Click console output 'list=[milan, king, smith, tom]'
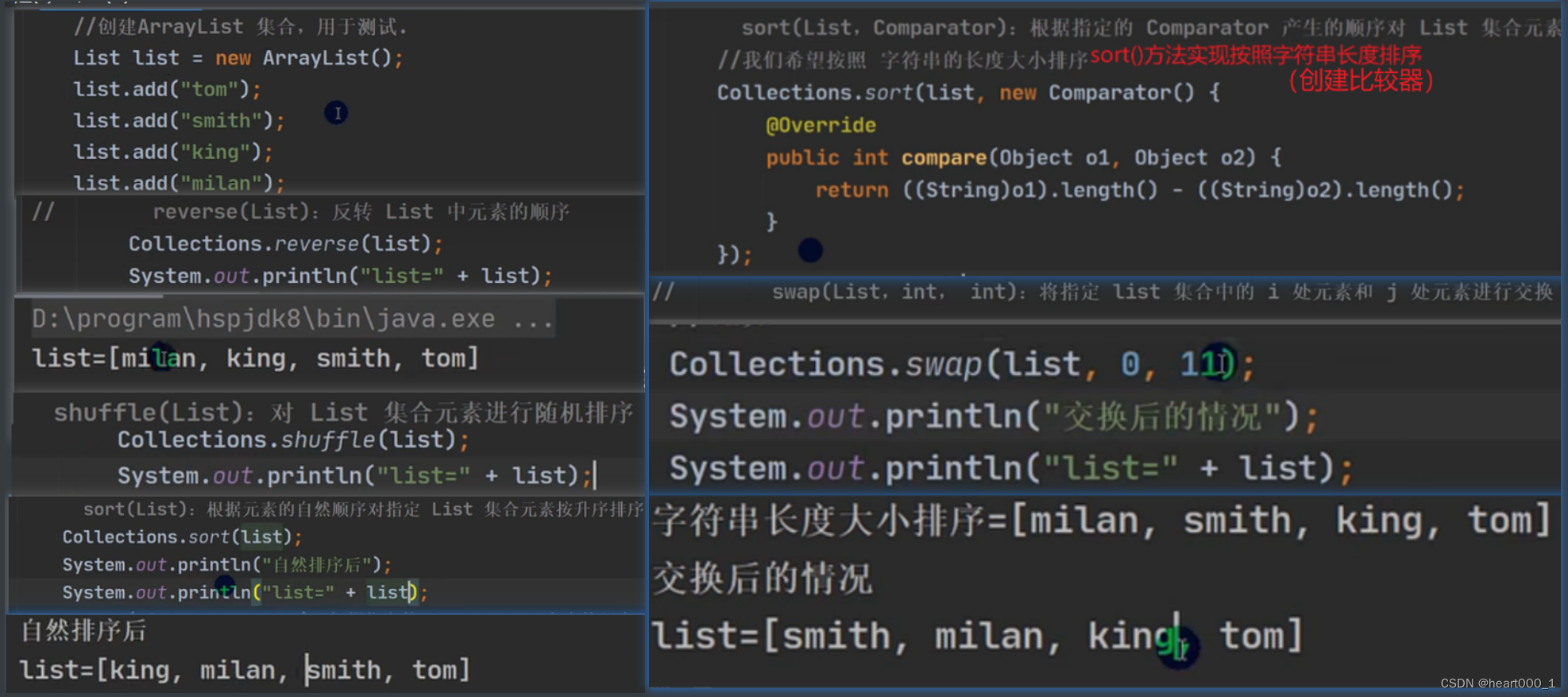1568x697 pixels. (256, 358)
